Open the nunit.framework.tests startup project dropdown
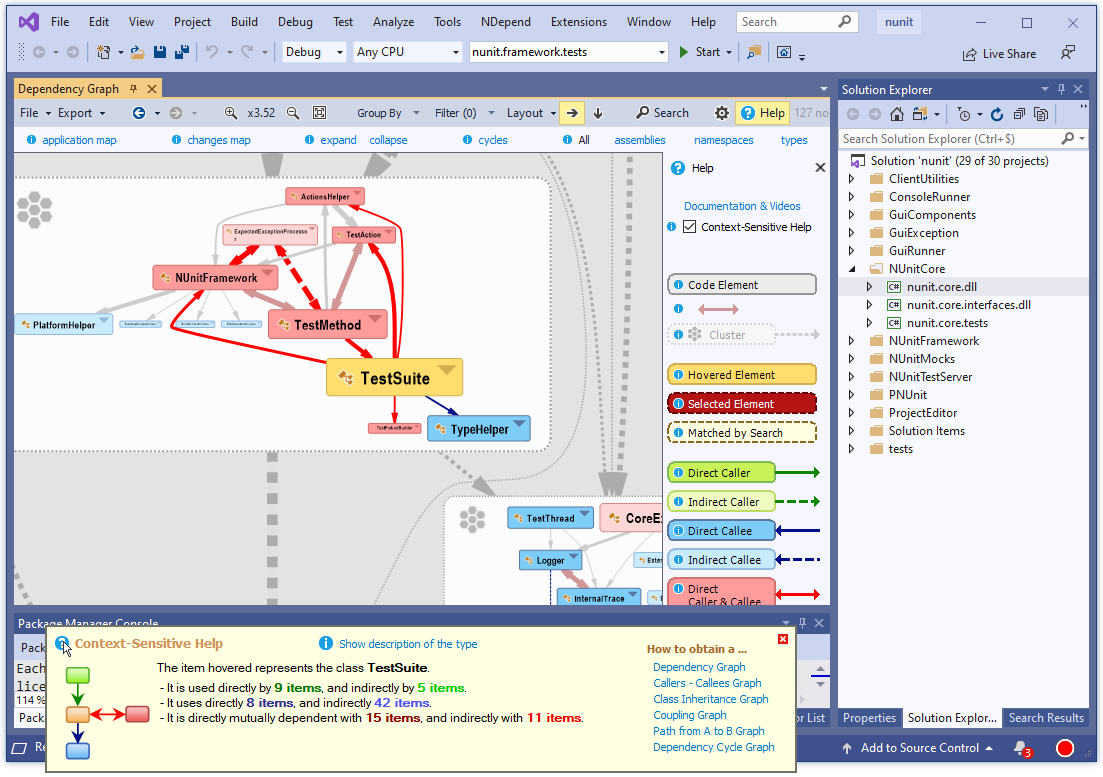The width and height of the screenshot is (1103, 777). tap(568, 52)
